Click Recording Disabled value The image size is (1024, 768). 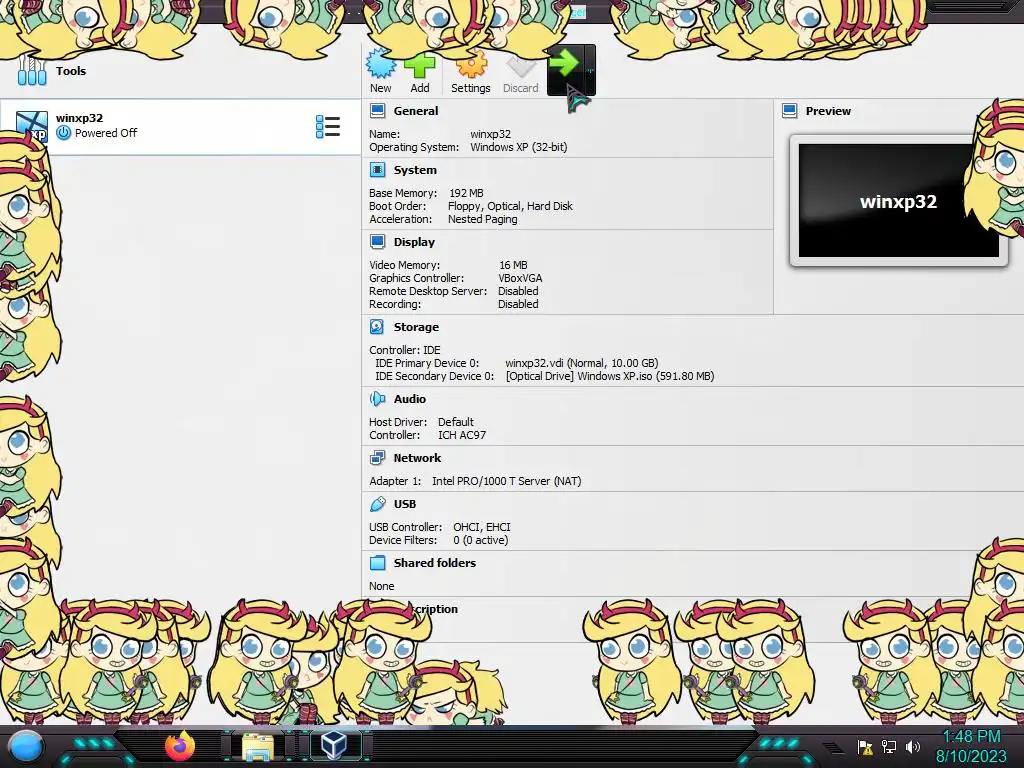click(518, 304)
